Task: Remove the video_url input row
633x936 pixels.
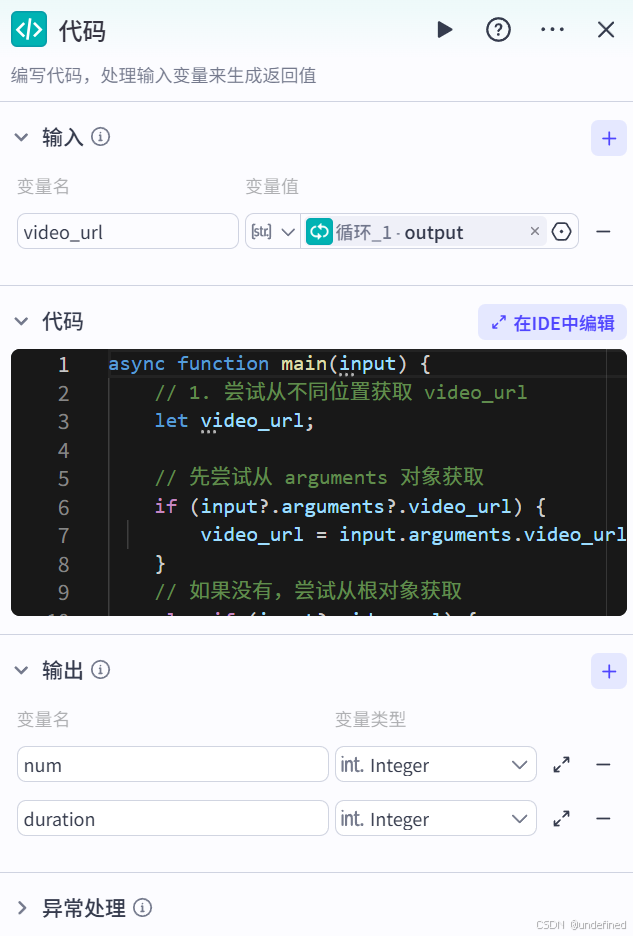Action: [x=603, y=231]
